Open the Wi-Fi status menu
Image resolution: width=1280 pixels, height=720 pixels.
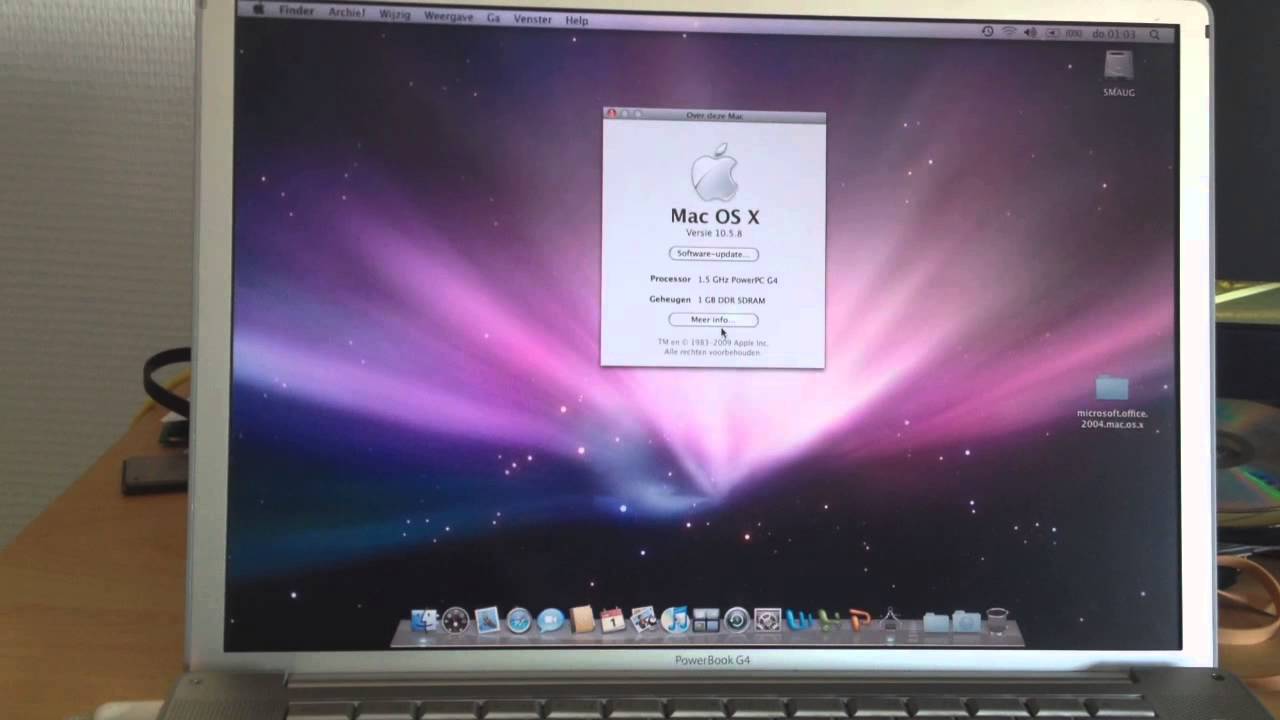(1008, 33)
